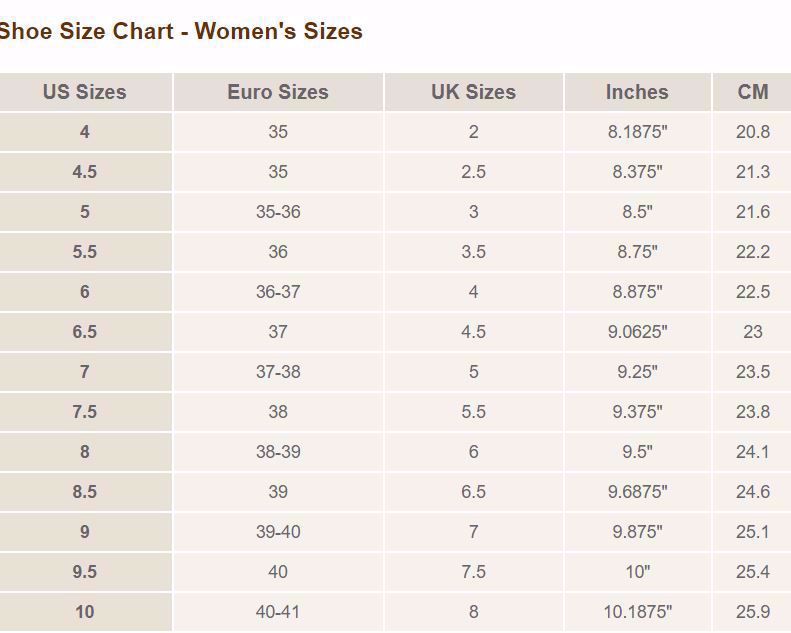Click the 25.9 CM cell
The image size is (791, 633).
point(752,612)
